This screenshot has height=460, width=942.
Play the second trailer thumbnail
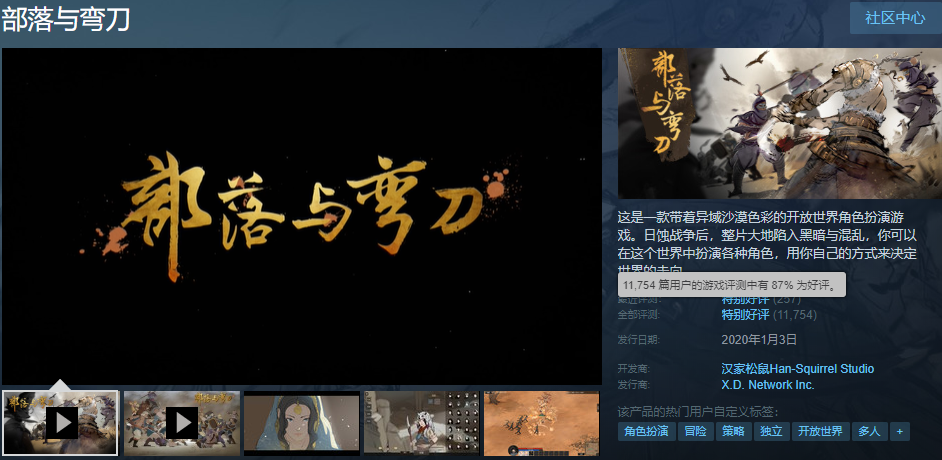(181, 423)
